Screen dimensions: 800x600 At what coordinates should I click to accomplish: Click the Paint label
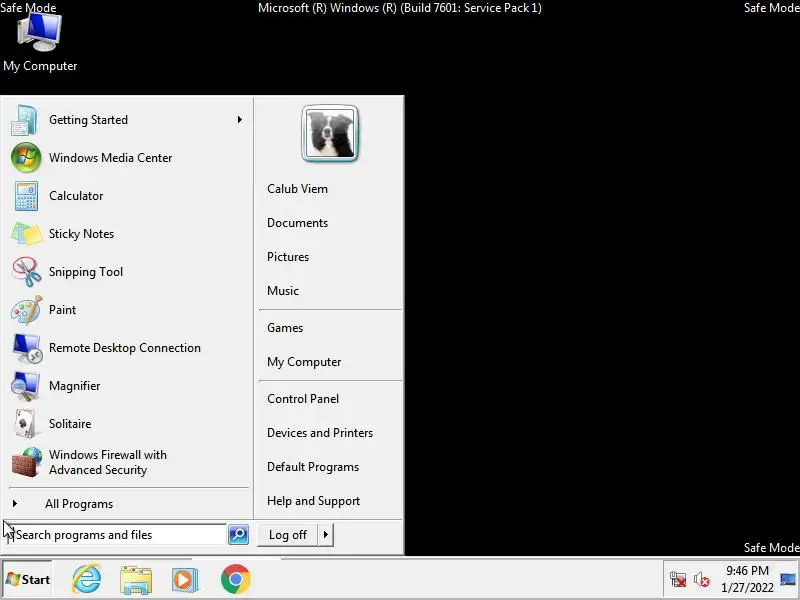[x=62, y=310]
